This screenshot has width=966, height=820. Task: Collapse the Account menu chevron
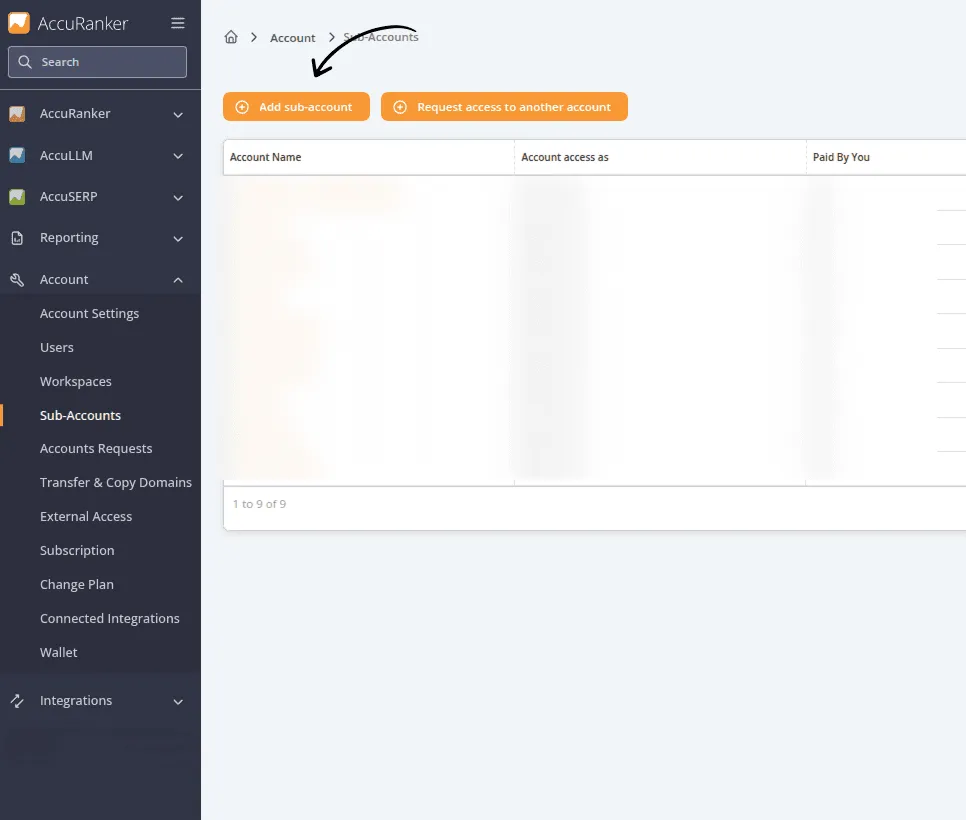(178, 280)
